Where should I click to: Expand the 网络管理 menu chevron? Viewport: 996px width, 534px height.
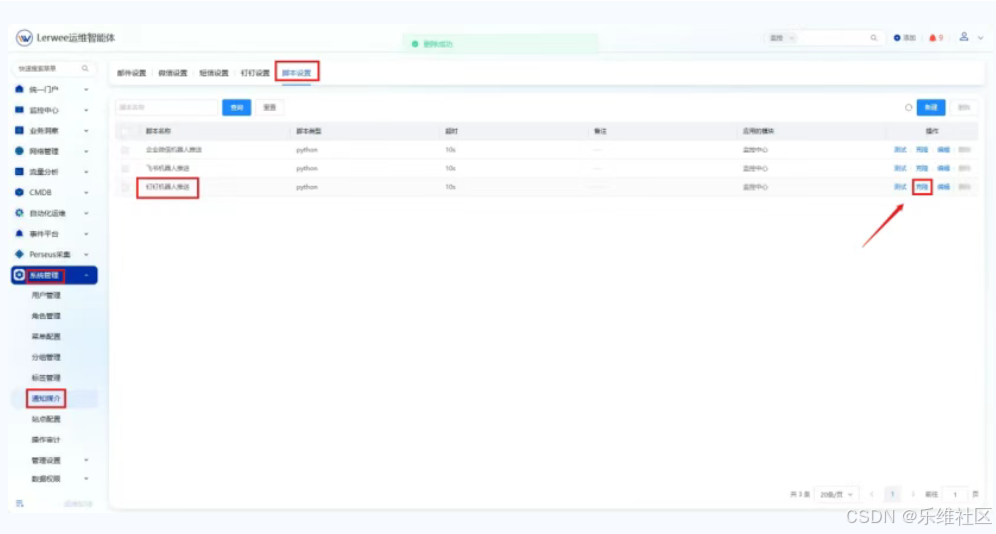tap(86, 151)
